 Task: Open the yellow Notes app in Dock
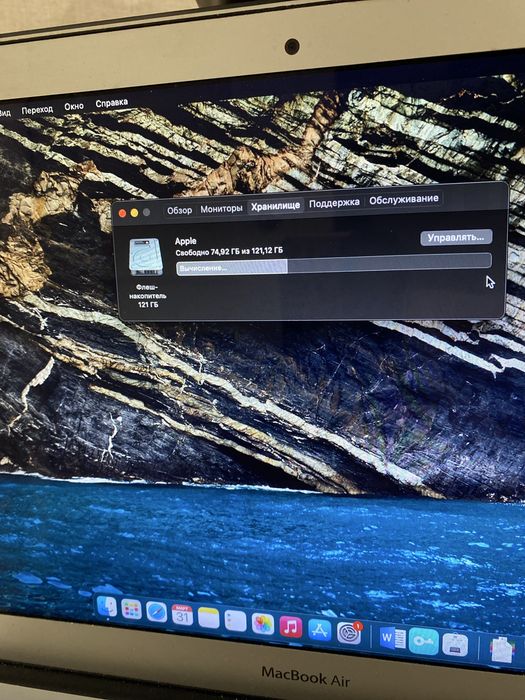[208, 618]
